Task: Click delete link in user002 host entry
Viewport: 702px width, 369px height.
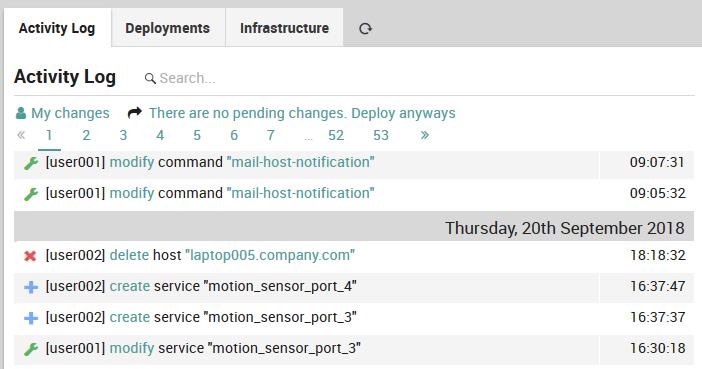Action: (129, 255)
